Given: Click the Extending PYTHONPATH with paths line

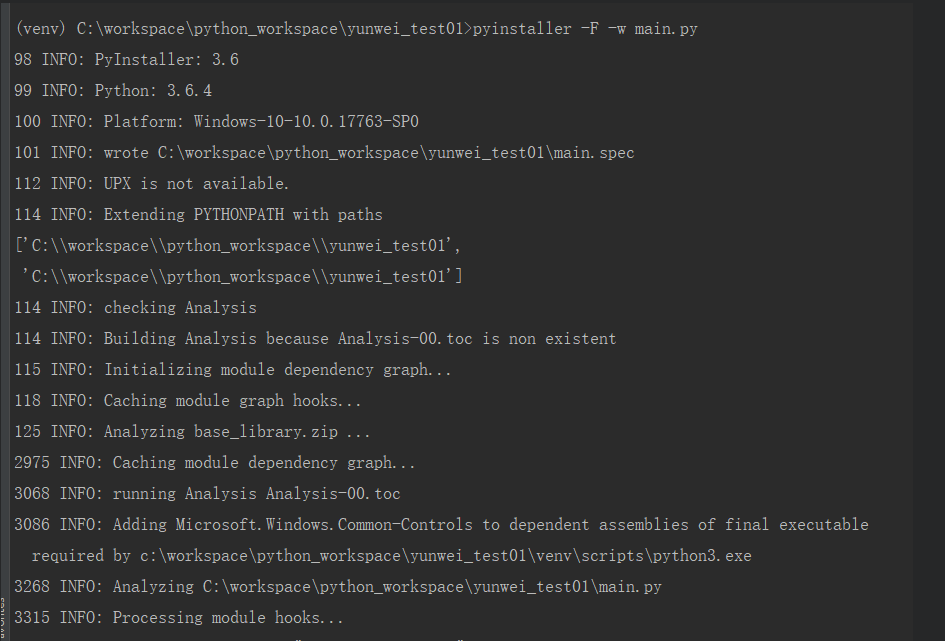Looking at the screenshot, I should point(198,215).
